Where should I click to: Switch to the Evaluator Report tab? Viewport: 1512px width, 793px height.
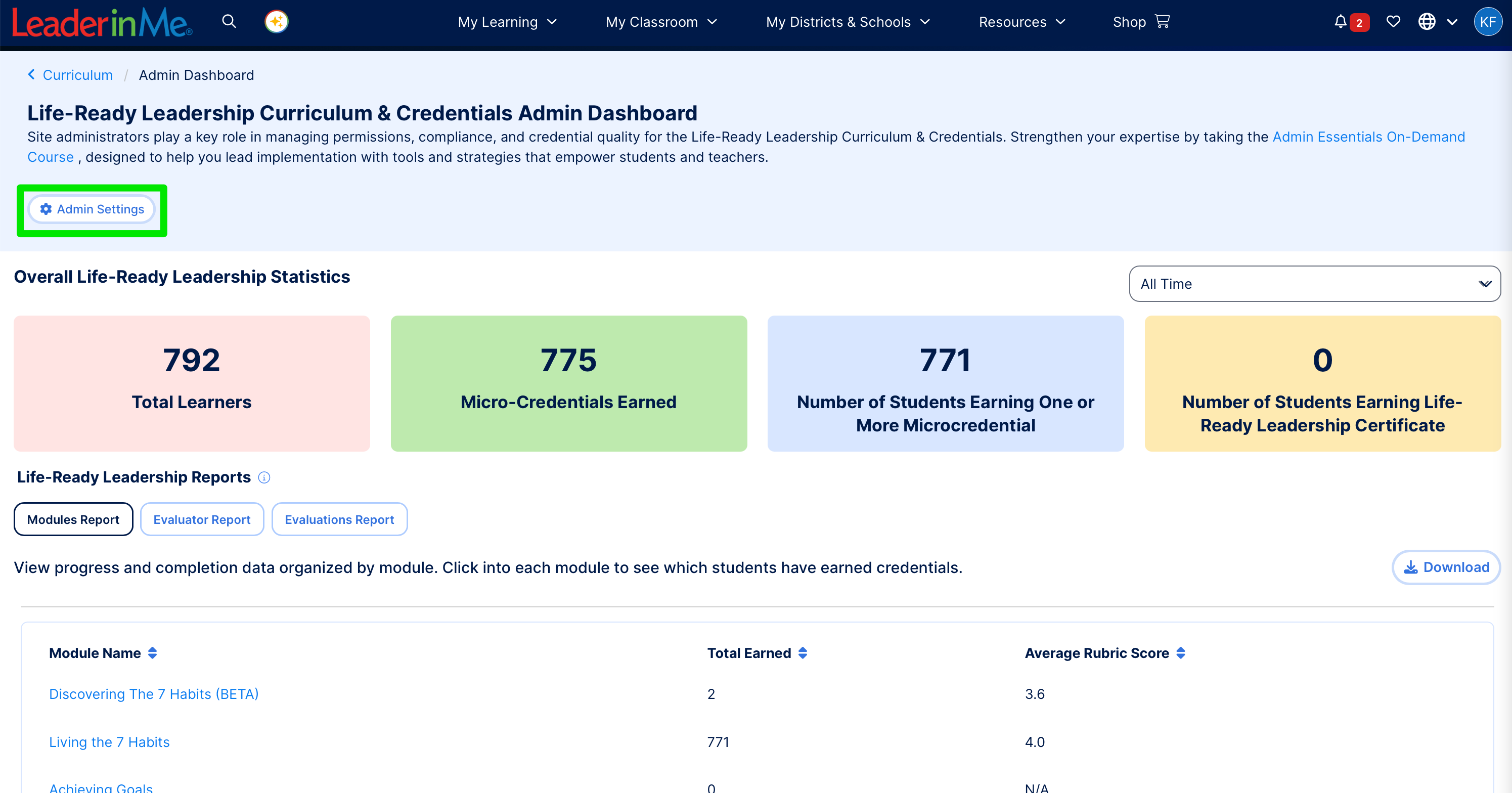coord(202,519)
